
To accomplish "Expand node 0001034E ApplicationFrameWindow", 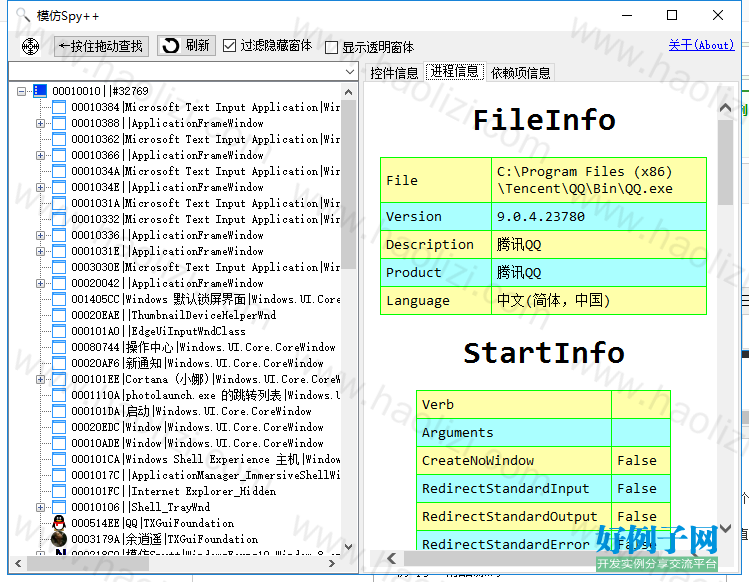I will coord(41,187).
